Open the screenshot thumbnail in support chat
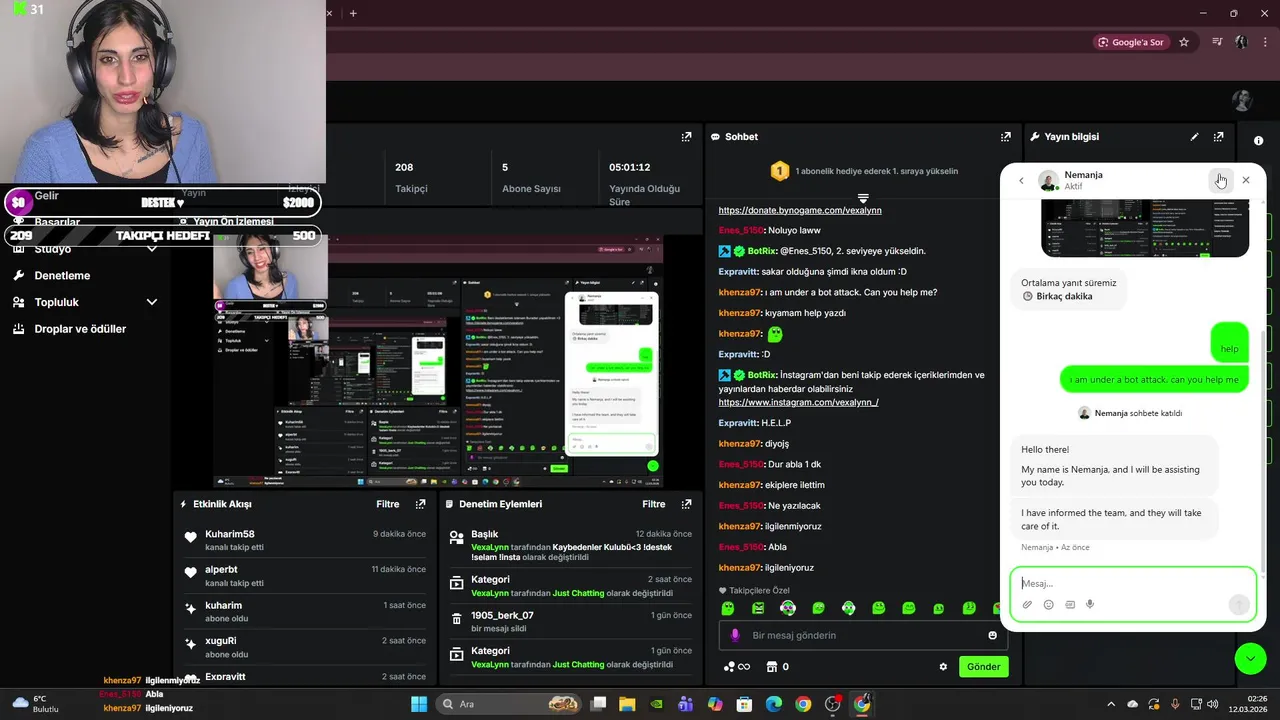Viewport: 1280px width, 720px height. tap(1145, 227)
